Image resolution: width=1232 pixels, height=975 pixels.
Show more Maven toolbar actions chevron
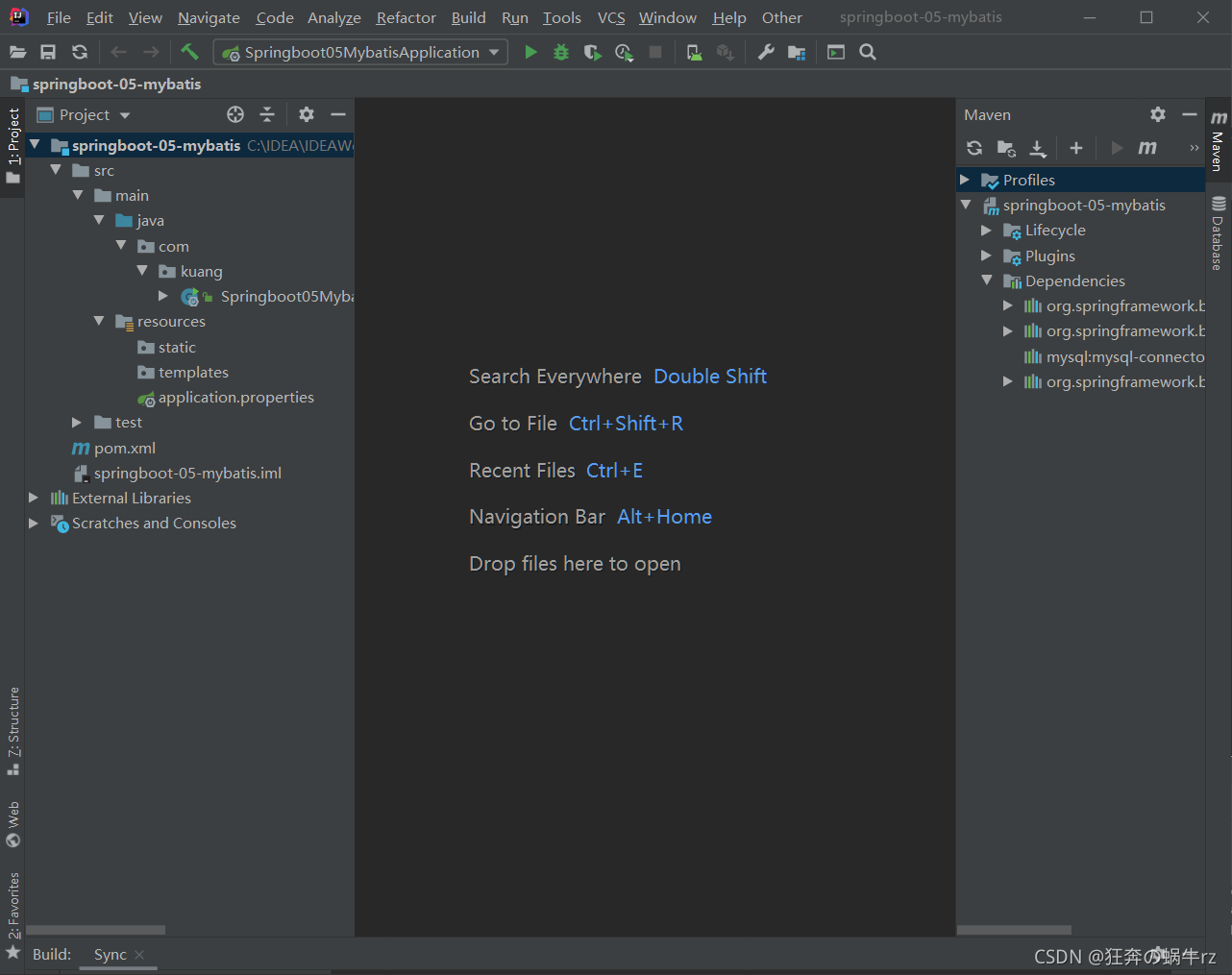[1194, 147]
